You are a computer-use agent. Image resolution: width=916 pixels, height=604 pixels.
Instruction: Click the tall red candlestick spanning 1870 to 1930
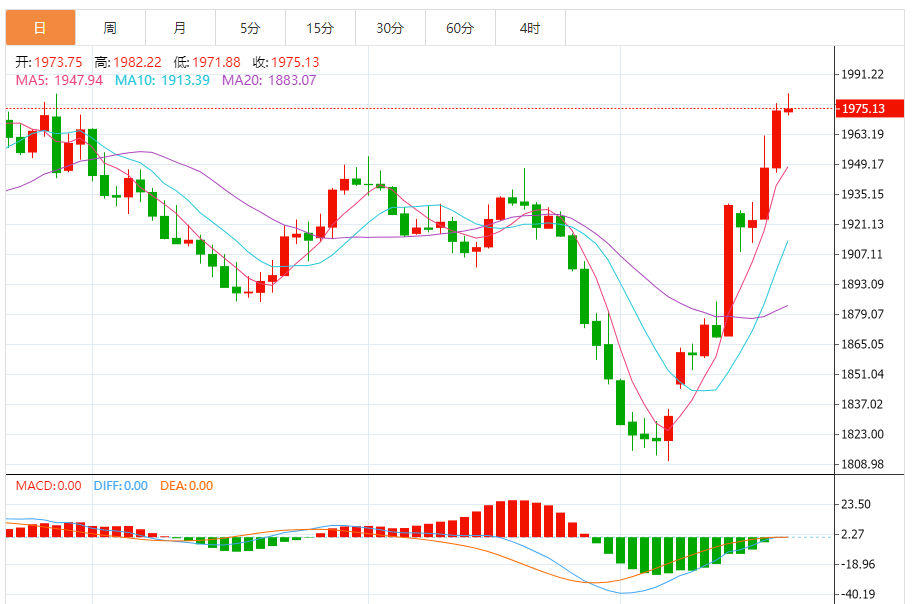point(728,270)
